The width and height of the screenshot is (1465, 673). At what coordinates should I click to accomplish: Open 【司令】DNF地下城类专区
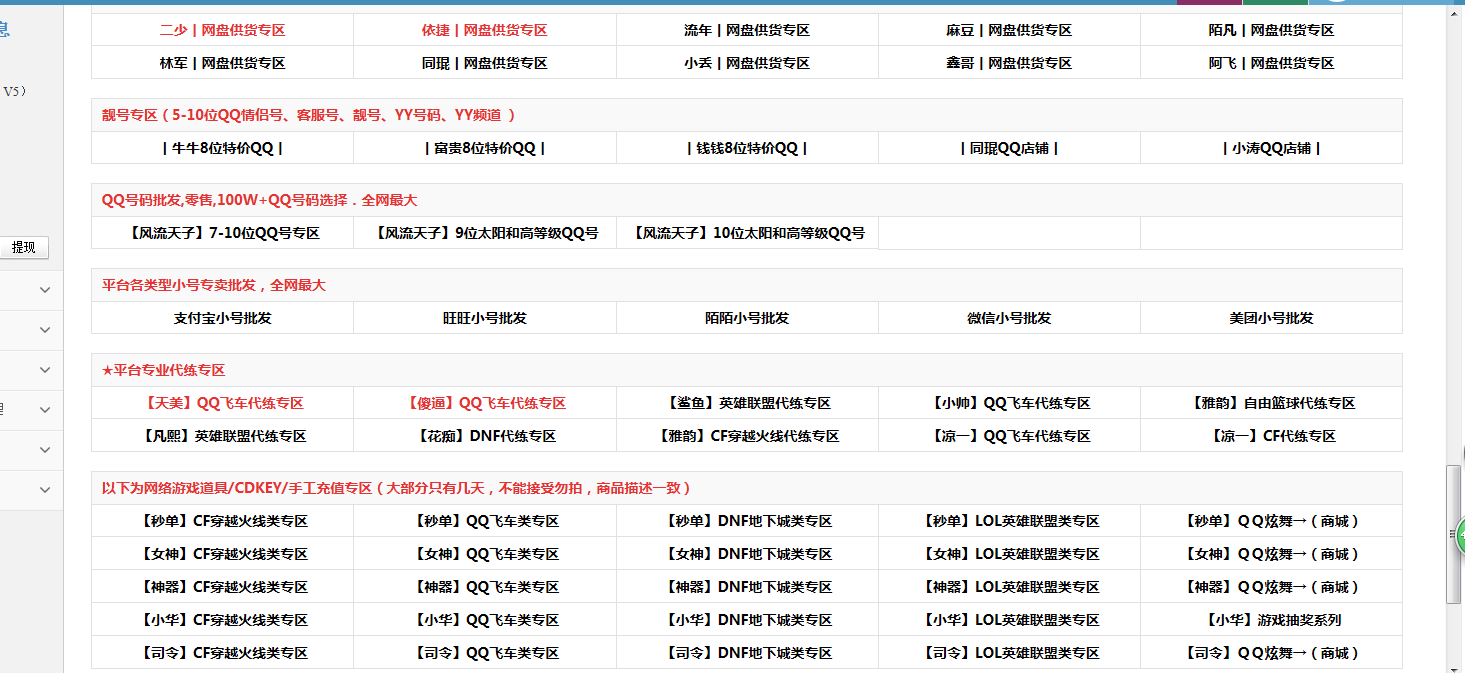click(x=747, y=653)
